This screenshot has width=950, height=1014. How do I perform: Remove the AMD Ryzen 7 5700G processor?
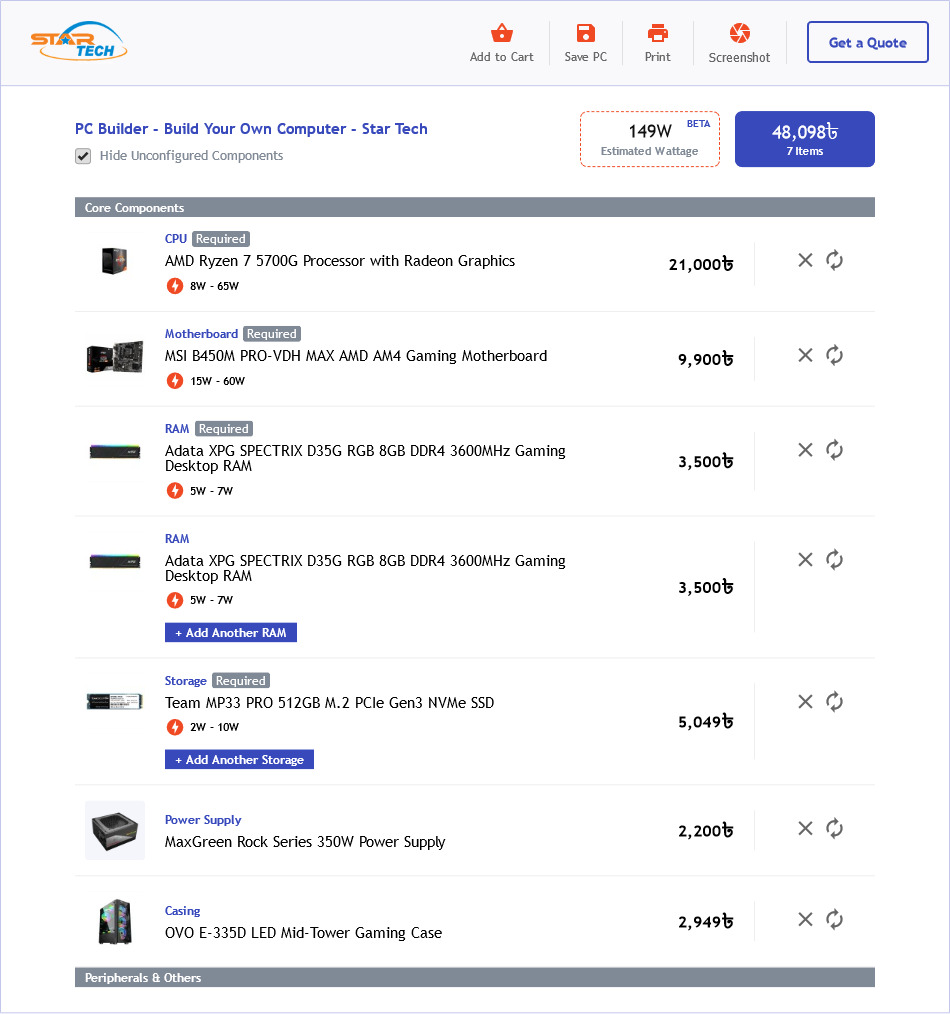(x=805, y=260)
